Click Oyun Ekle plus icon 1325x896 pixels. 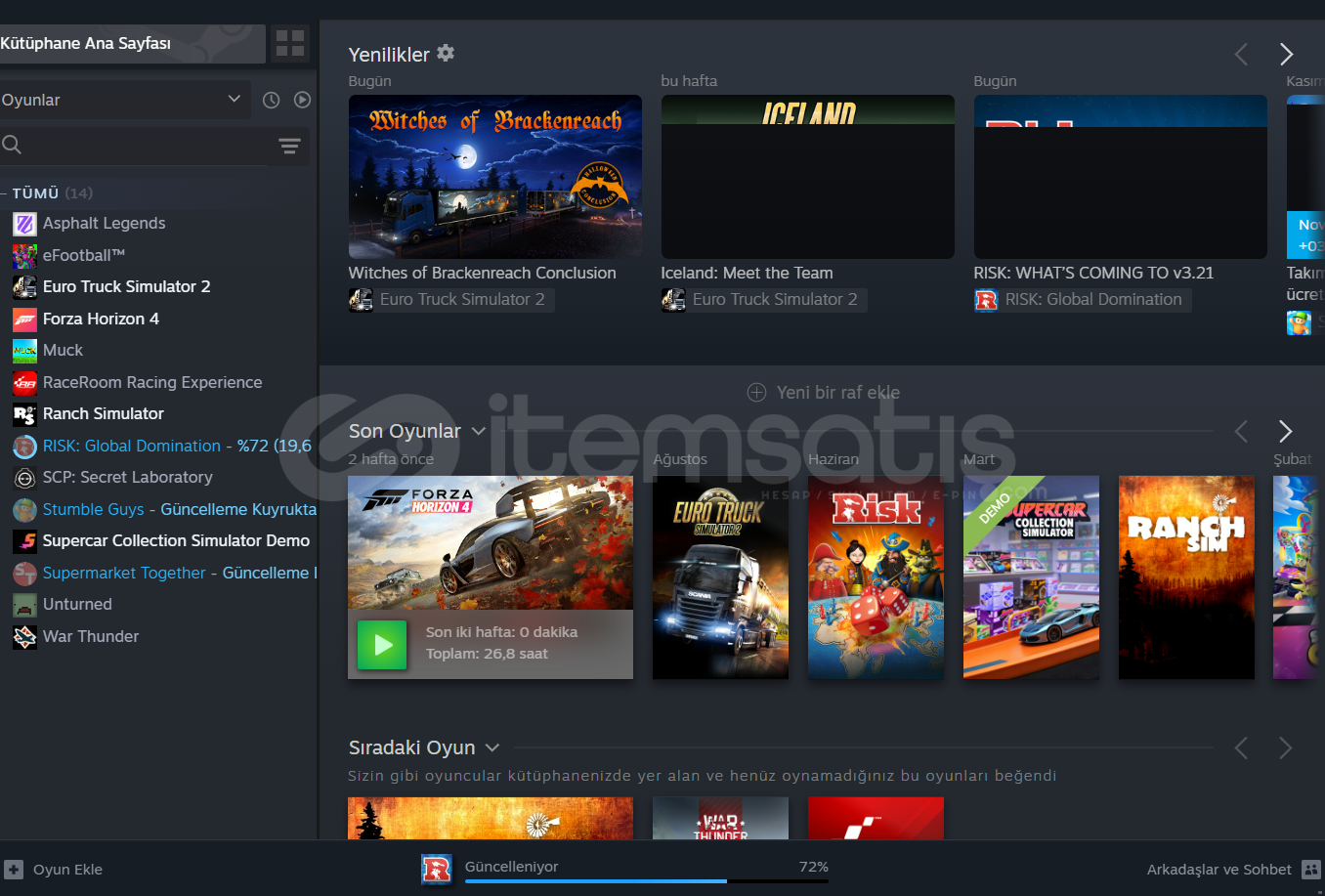pyautogui.click(x=14, y=870)
